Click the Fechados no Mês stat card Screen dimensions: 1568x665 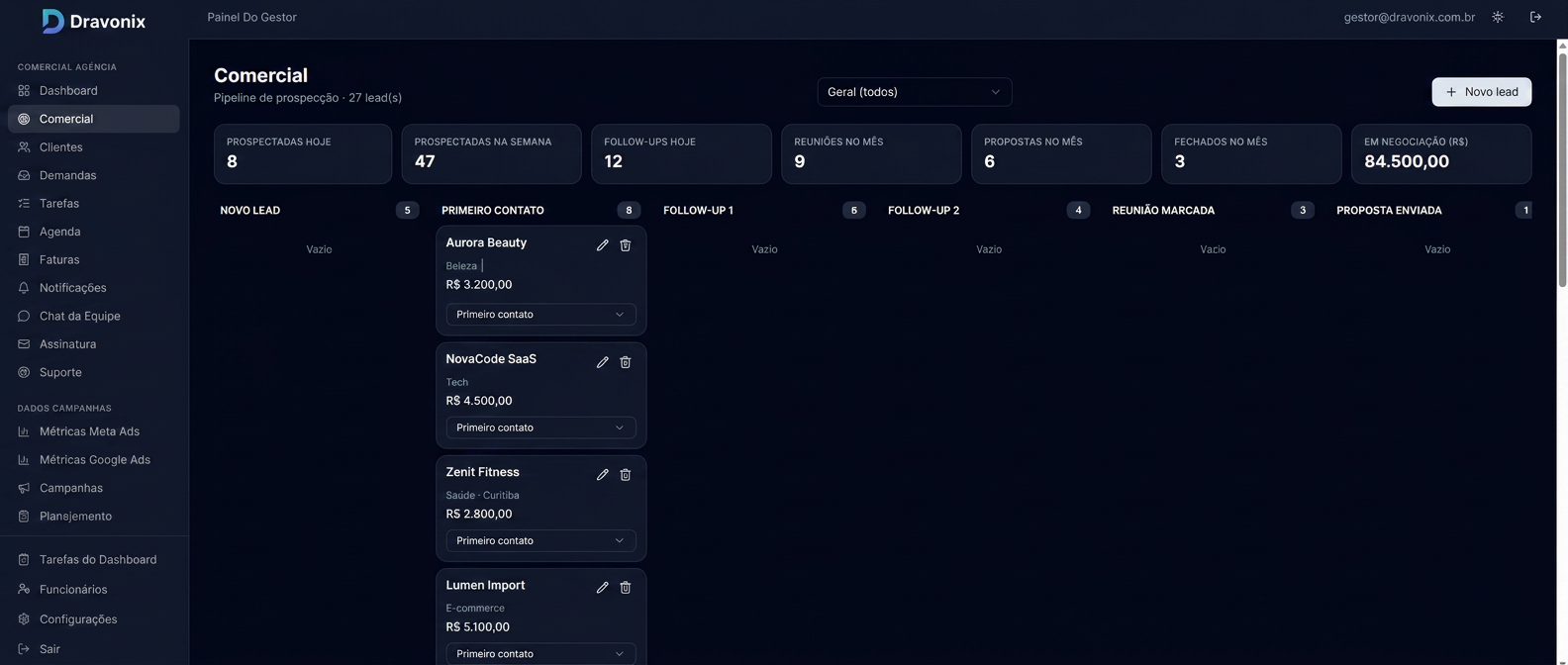coord(1251,153)
